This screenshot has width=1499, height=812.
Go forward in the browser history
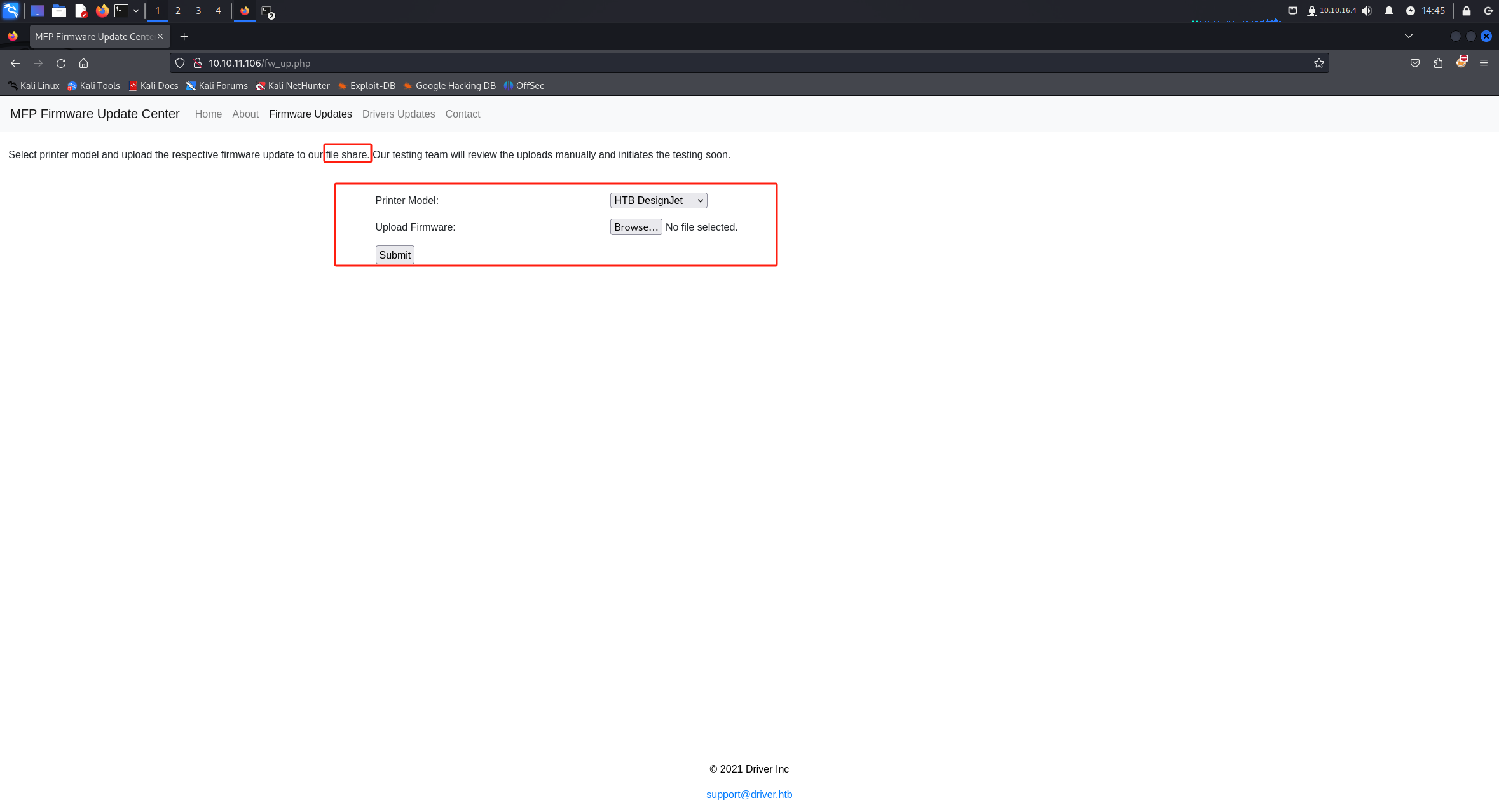(x=38, y=63)
